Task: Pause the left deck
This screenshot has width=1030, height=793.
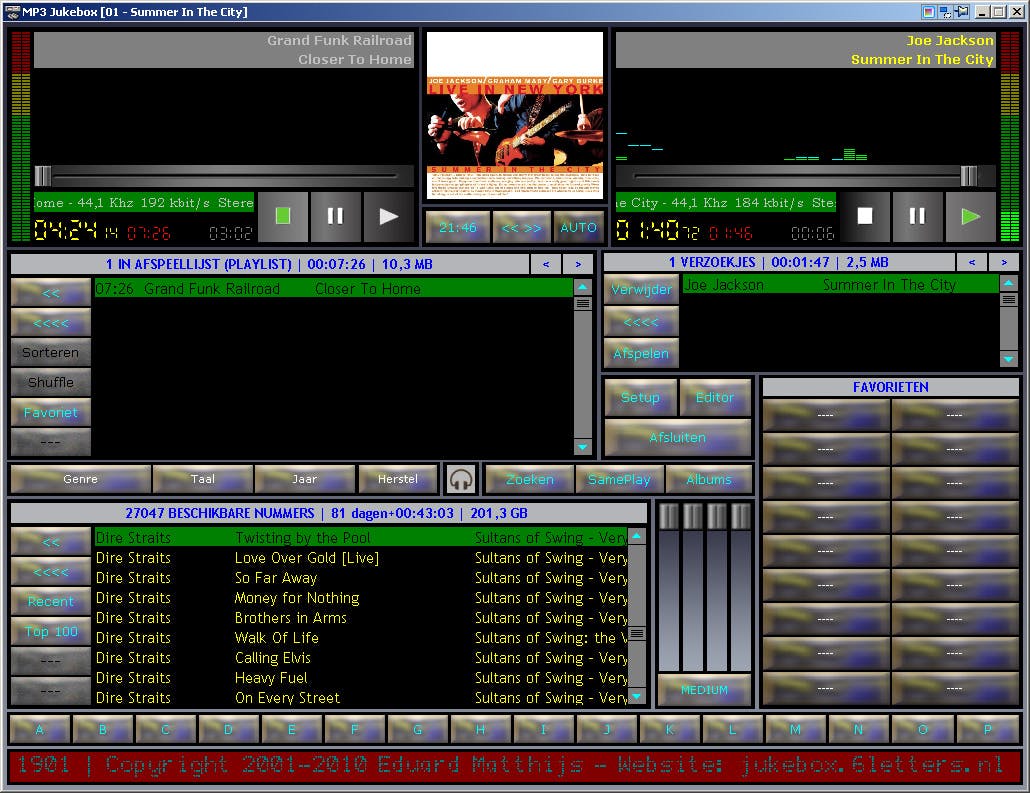Action: 336,216
